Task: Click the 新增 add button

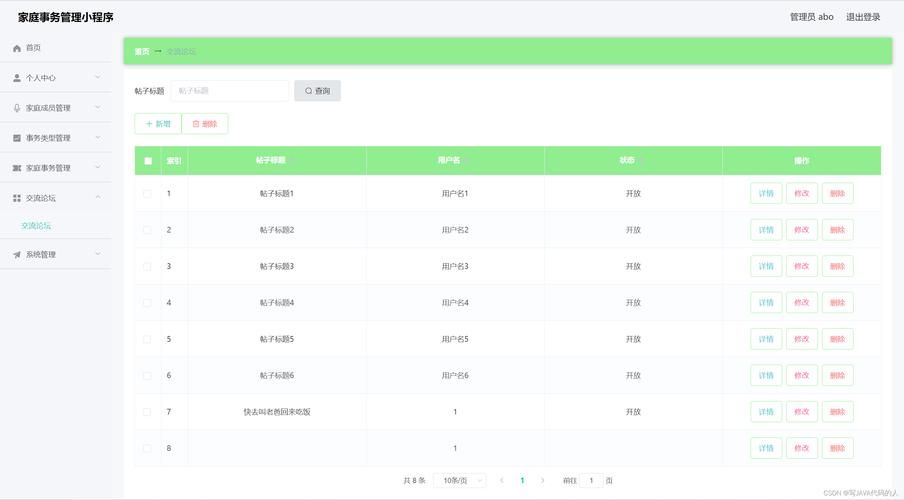Action: click(x=158, y=124)
